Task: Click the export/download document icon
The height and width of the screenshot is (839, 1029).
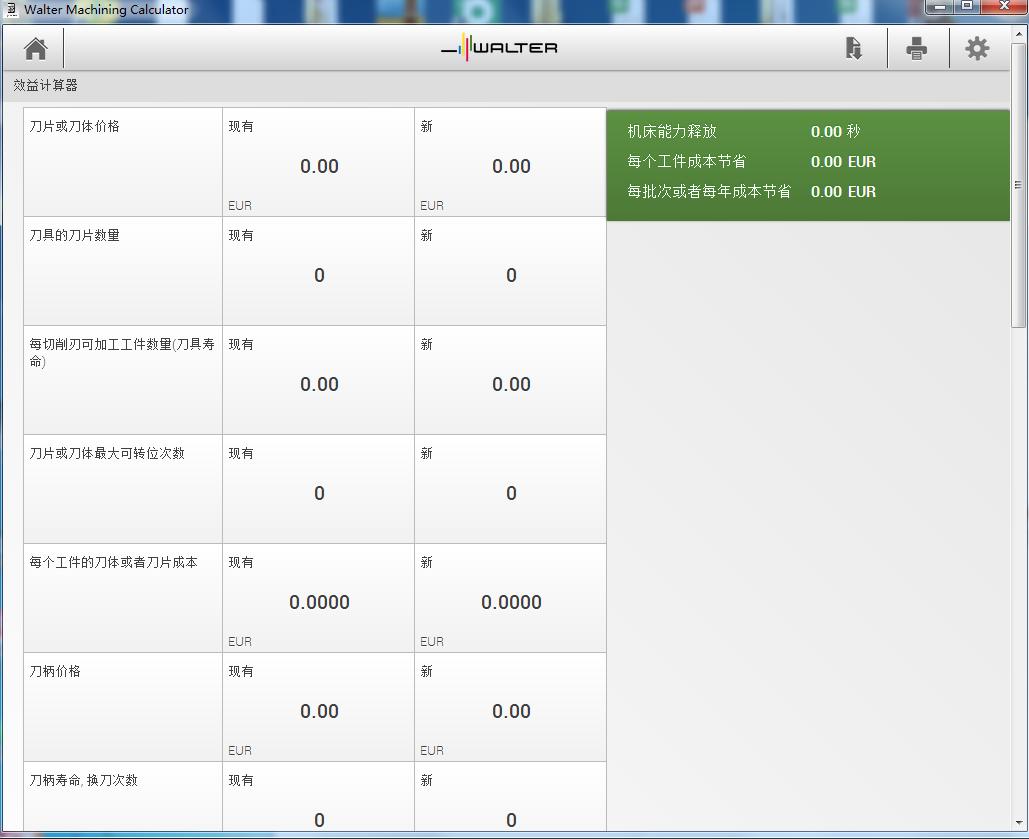Action: tap(853, 48)
